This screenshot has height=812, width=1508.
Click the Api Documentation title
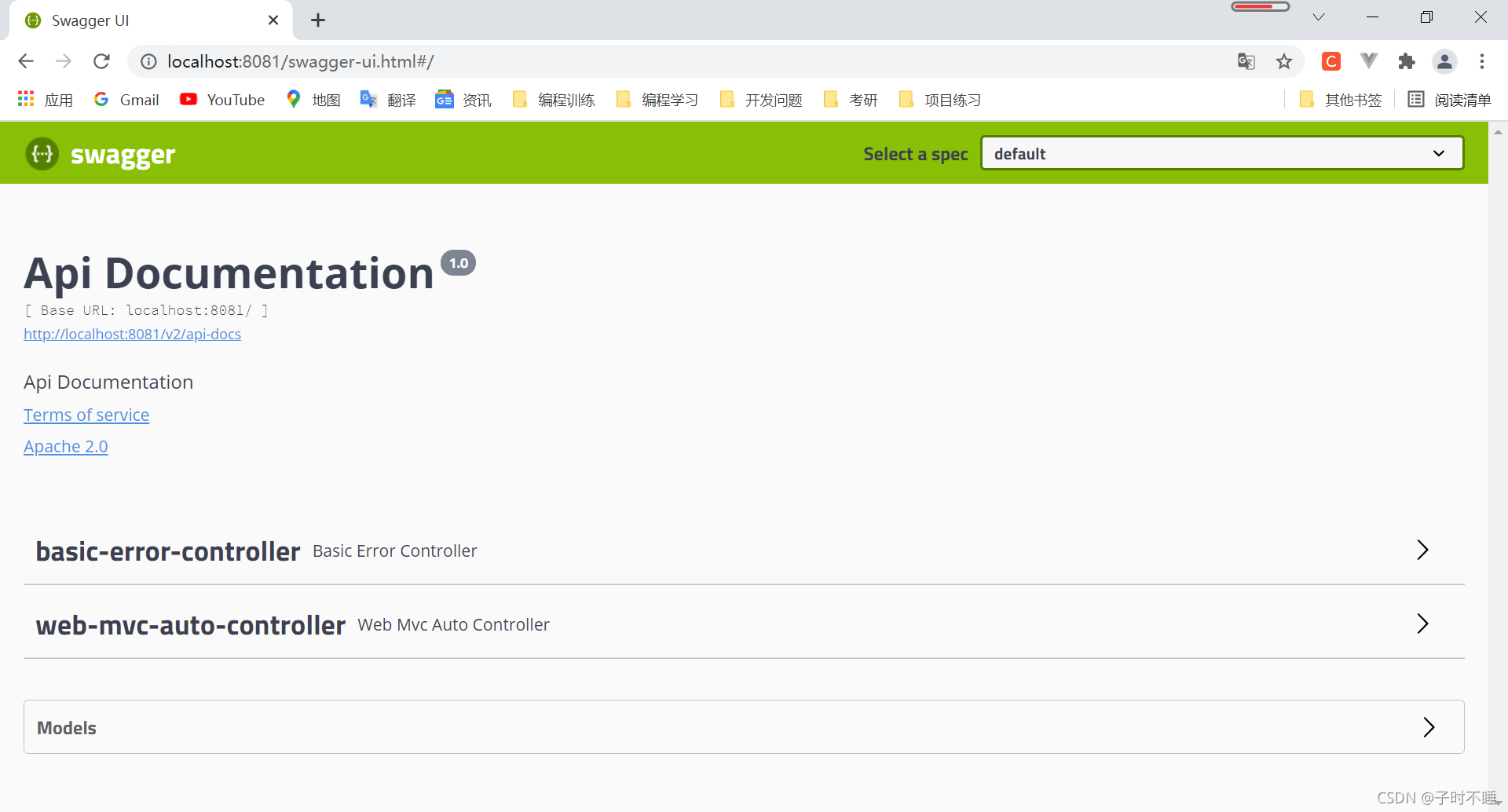click(x=229, y=273)
